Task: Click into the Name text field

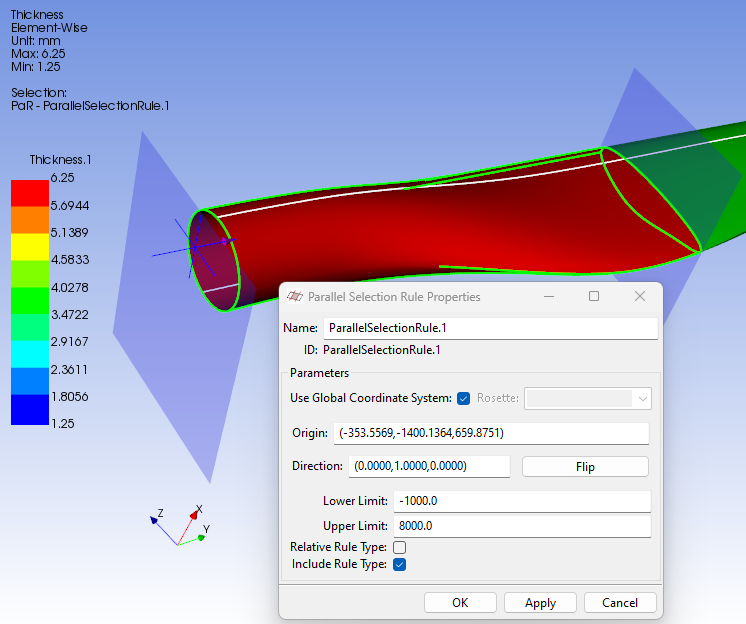Action: coord(490,328)
